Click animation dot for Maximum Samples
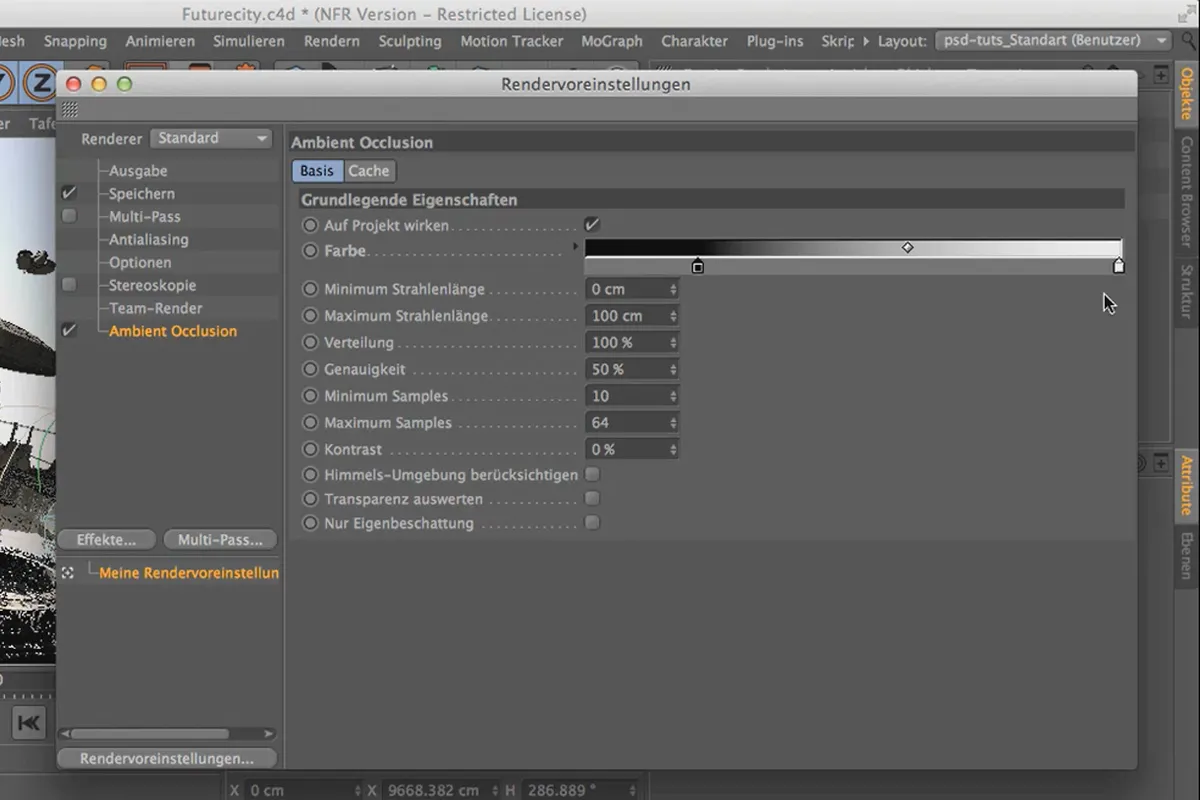The height and width of the screenshot is (800, 1200). coord(310,423)
